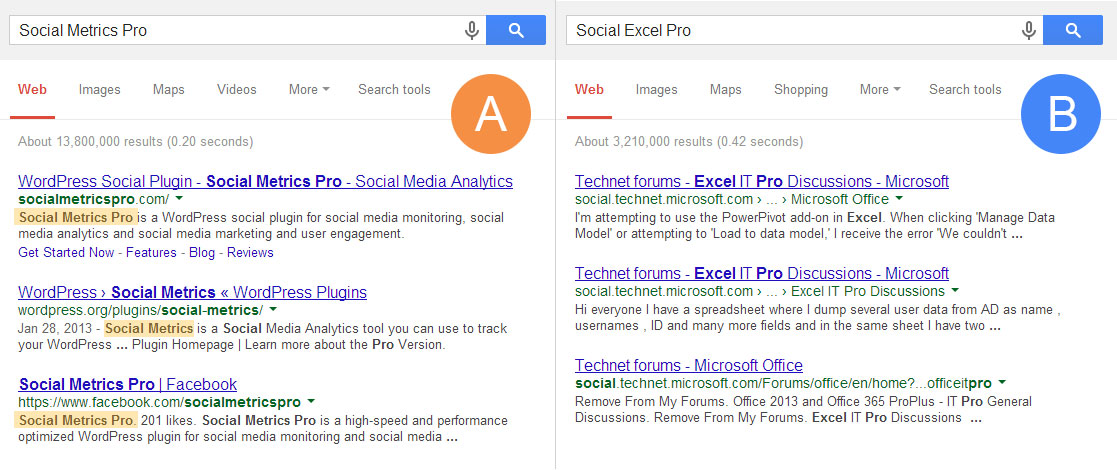
Task: Expand the More dropdown in right panel
Action: tap(880, 90)
